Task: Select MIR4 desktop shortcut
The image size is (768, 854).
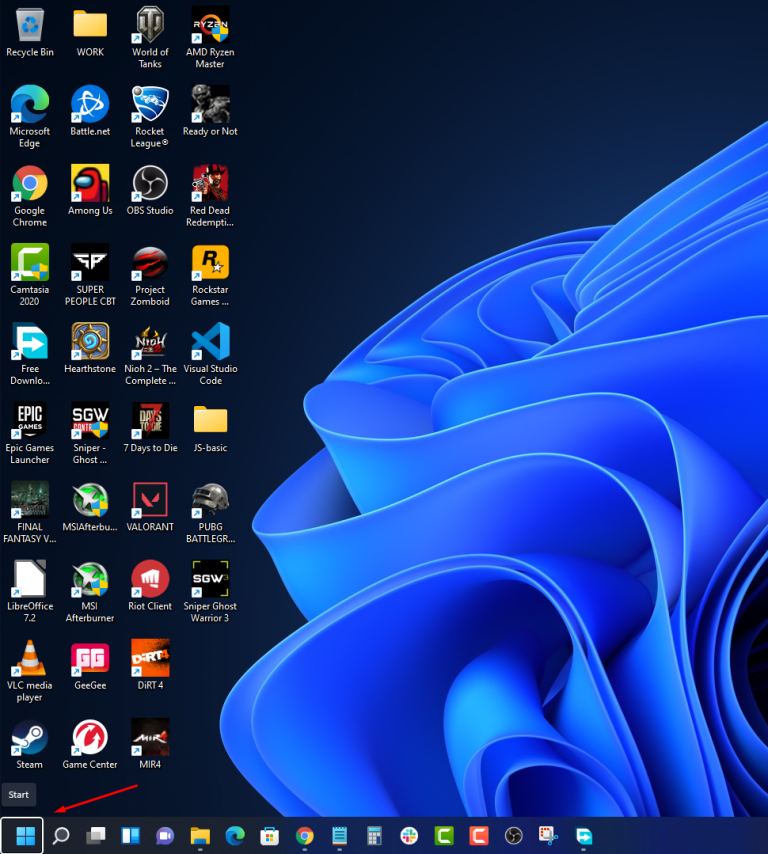Action: pos(150,744)
